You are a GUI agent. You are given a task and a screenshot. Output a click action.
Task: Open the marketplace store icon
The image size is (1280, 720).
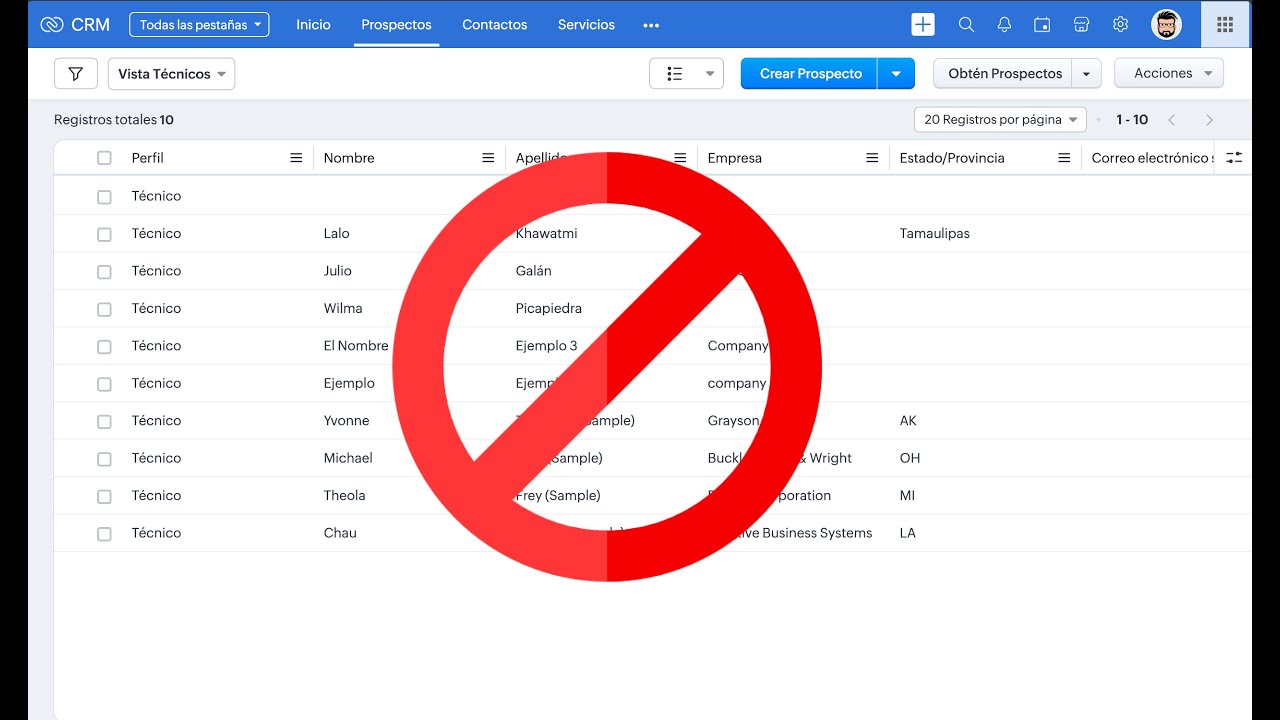pos(1081,25)
